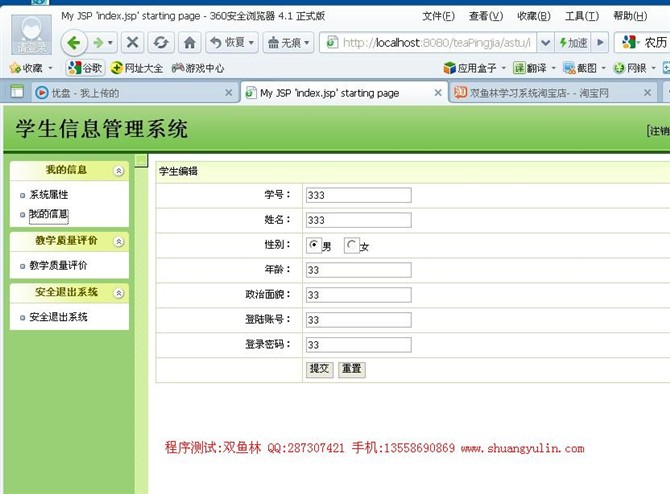Open the 收藏(B) menu
The height and width of the screenshot is (494, 670).
(534, 16)
